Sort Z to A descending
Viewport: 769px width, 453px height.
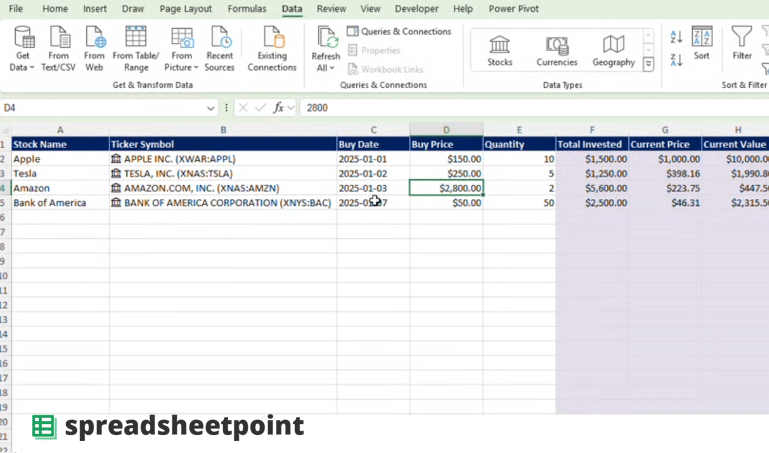coord(676,60)
